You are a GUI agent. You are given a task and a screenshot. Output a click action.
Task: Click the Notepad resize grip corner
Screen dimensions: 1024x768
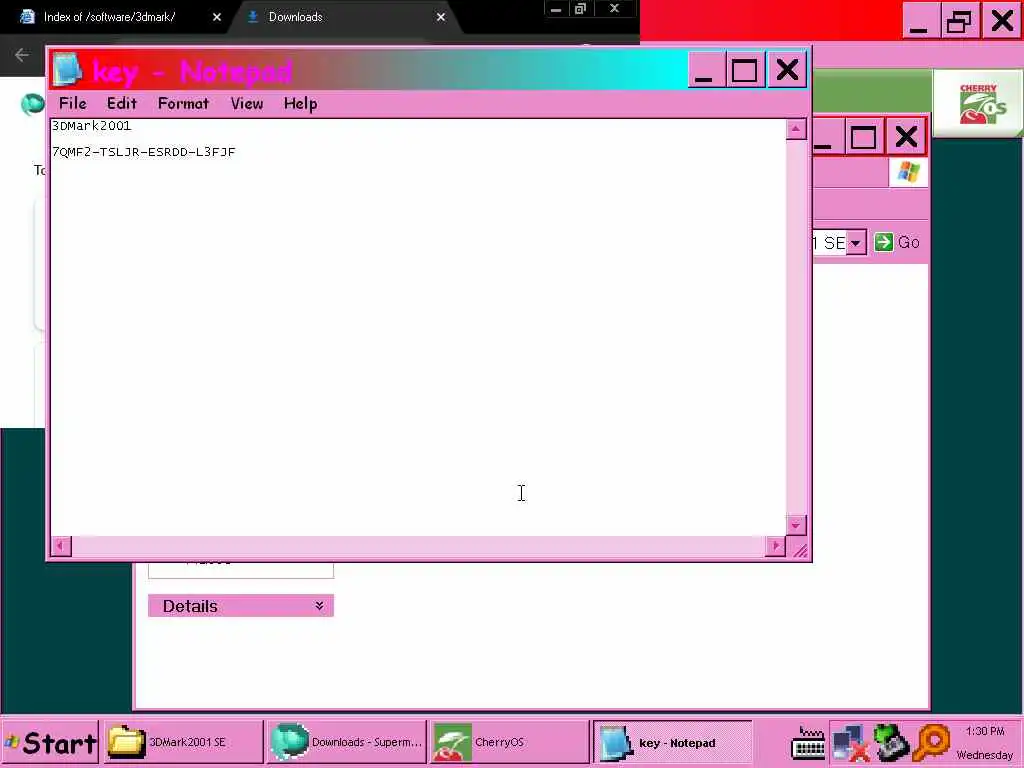(799, 550)
